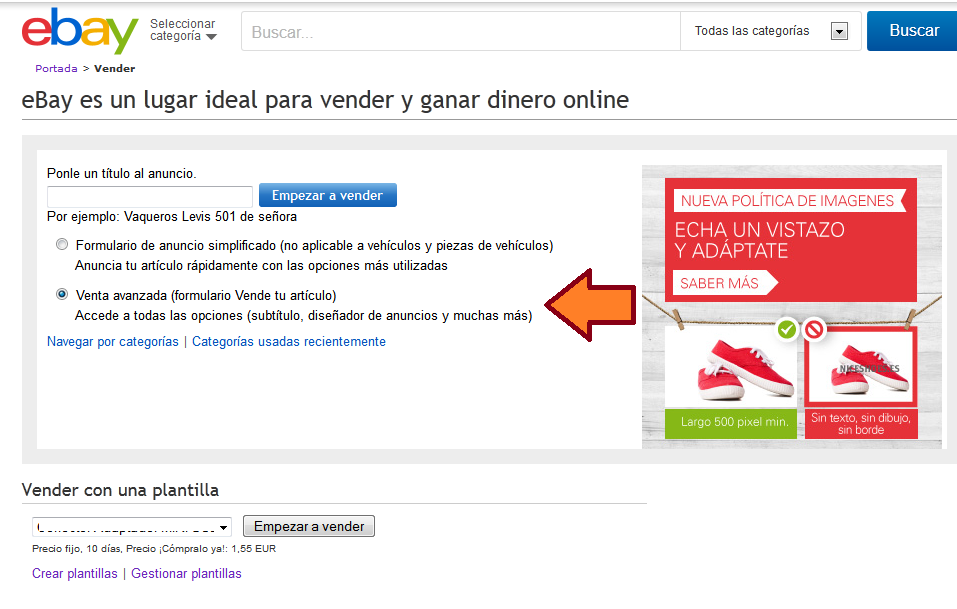The width and height of the screenshot is (957, 609).
Task: Expand the Seleccionar categoría dropdown
Action: (x=183, y=30)
